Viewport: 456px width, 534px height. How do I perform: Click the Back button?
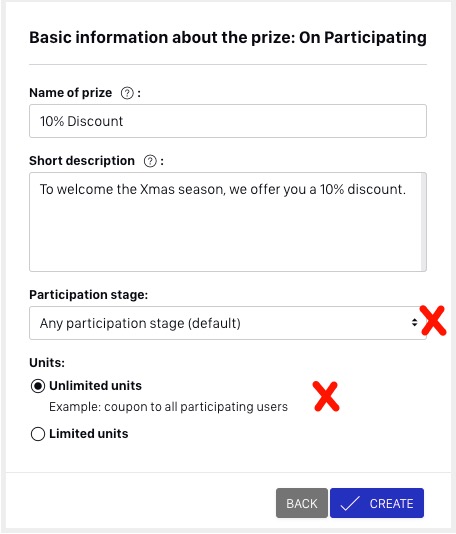pos(302,503)
